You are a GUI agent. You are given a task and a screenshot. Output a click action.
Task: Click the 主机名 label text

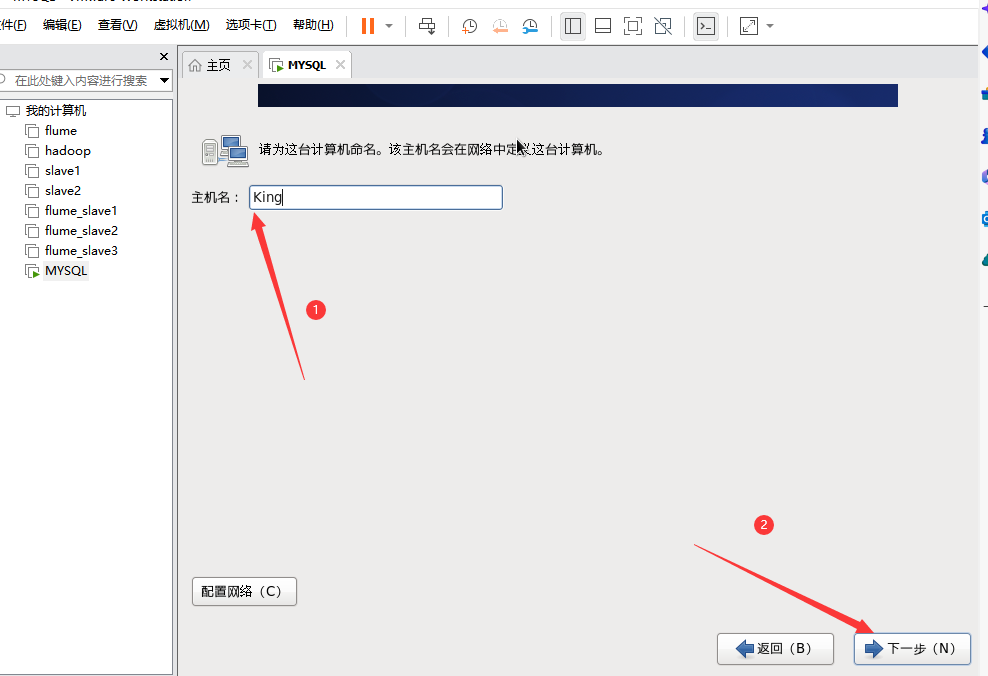[x=215, y=198]
